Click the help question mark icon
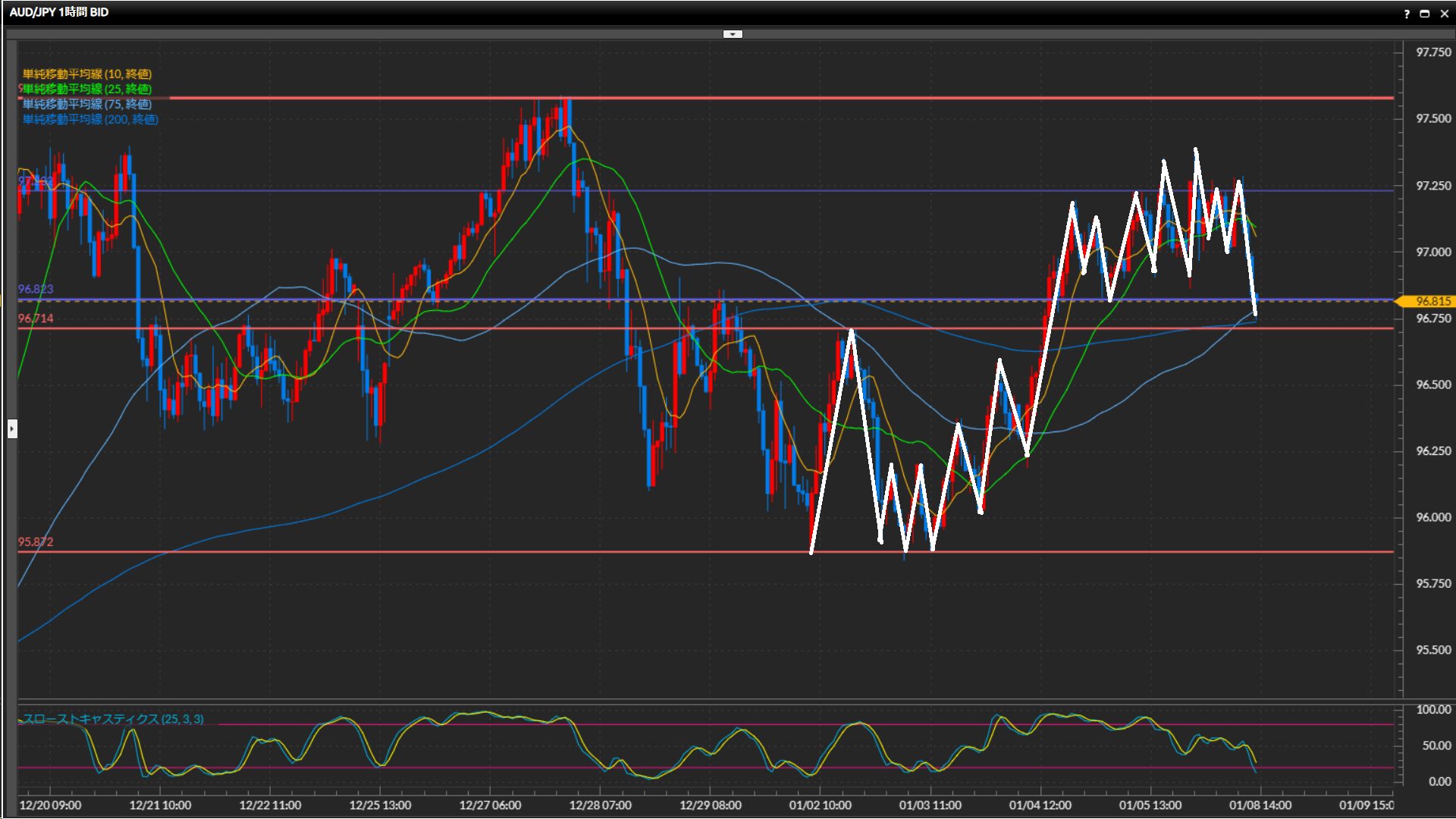1456x819 pixels. 1407,14
